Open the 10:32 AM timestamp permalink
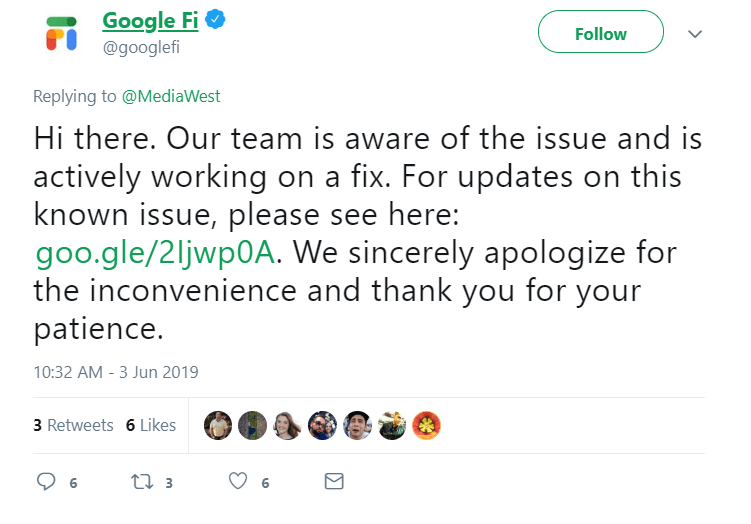The width and height of the screenshot is (751, 524). [116, 372]
